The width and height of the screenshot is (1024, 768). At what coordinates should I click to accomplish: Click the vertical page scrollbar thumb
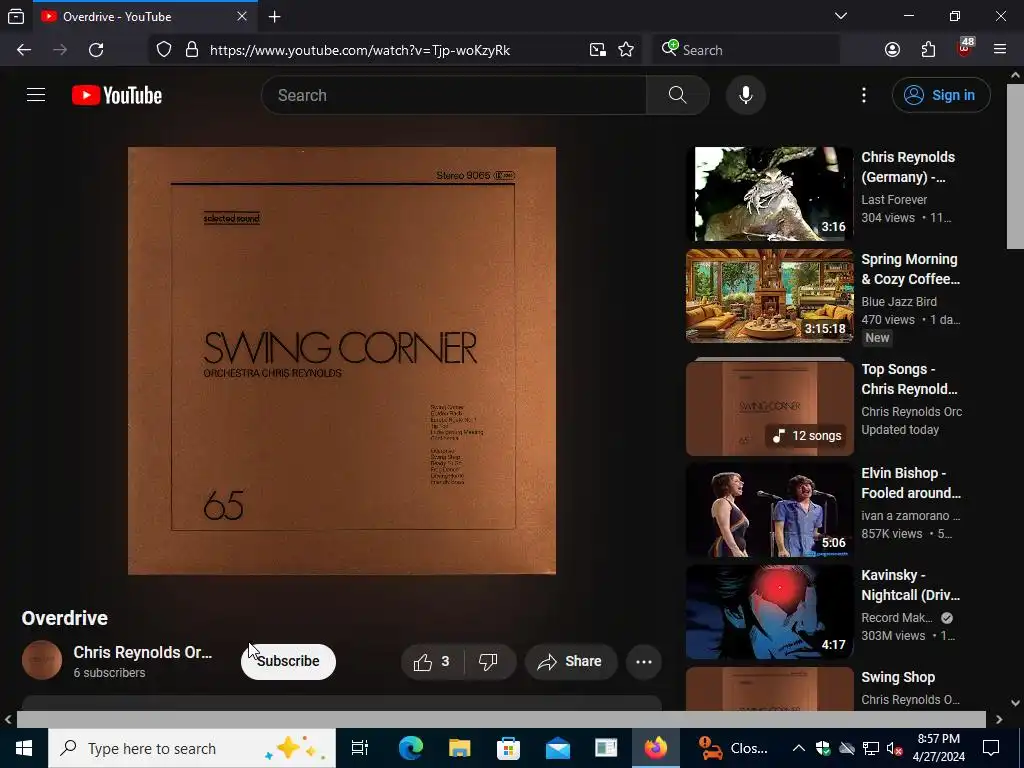tap(1015, 166)
